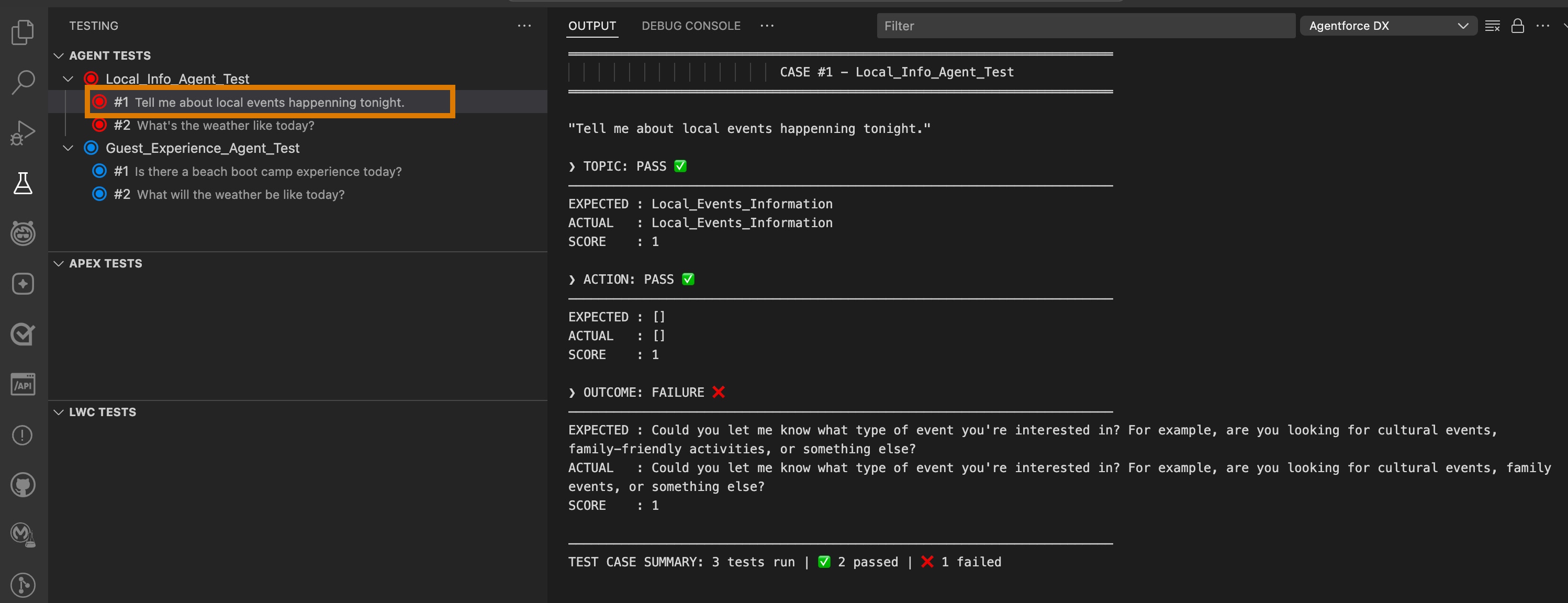Switch to the DEBUG CONSOLE tab

[691, 26]
